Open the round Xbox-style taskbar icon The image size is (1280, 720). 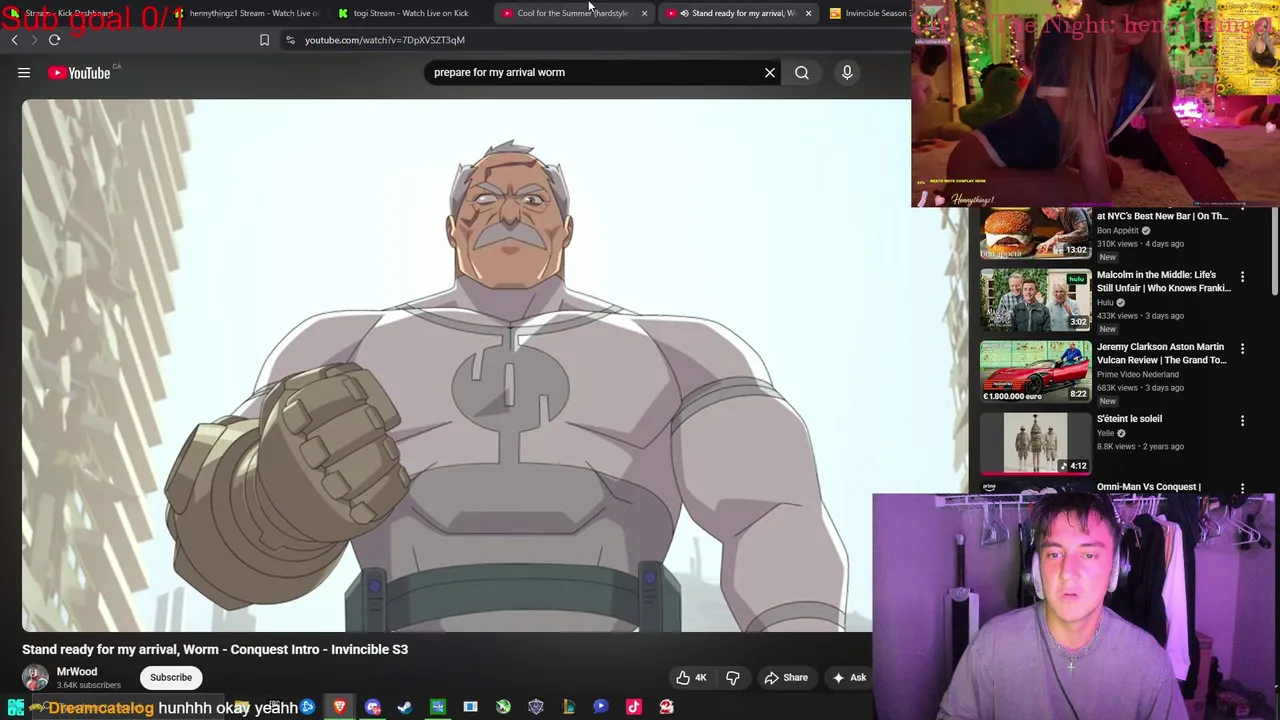click(503, 707)
